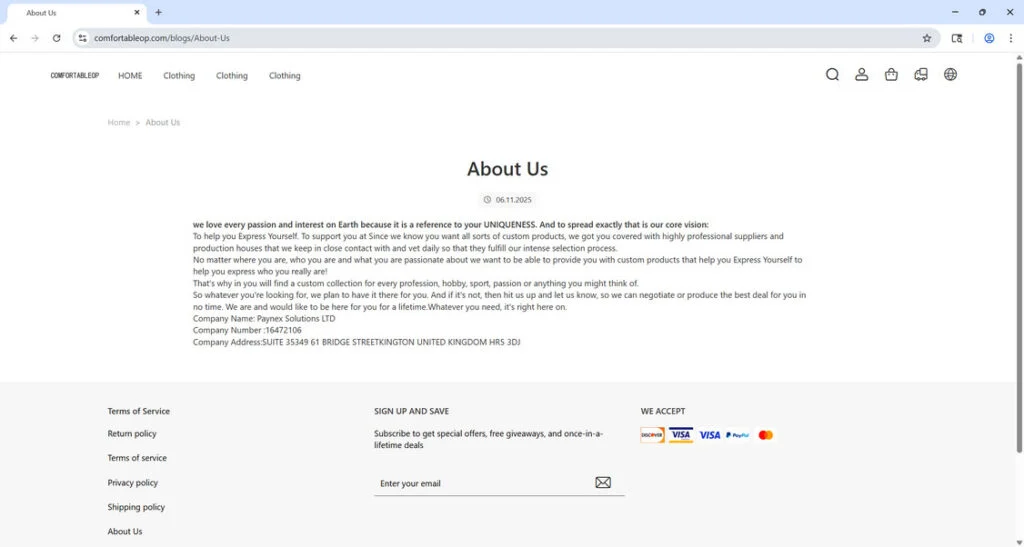The height and width of the screenshot is (547, 1024).
Task: Reload the page
Action: [x=57, y=39]
